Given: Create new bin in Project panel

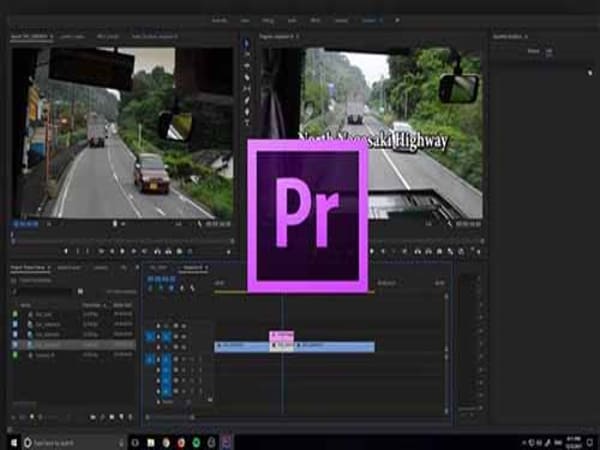Looking at the screenshot, I should (112, 417).
